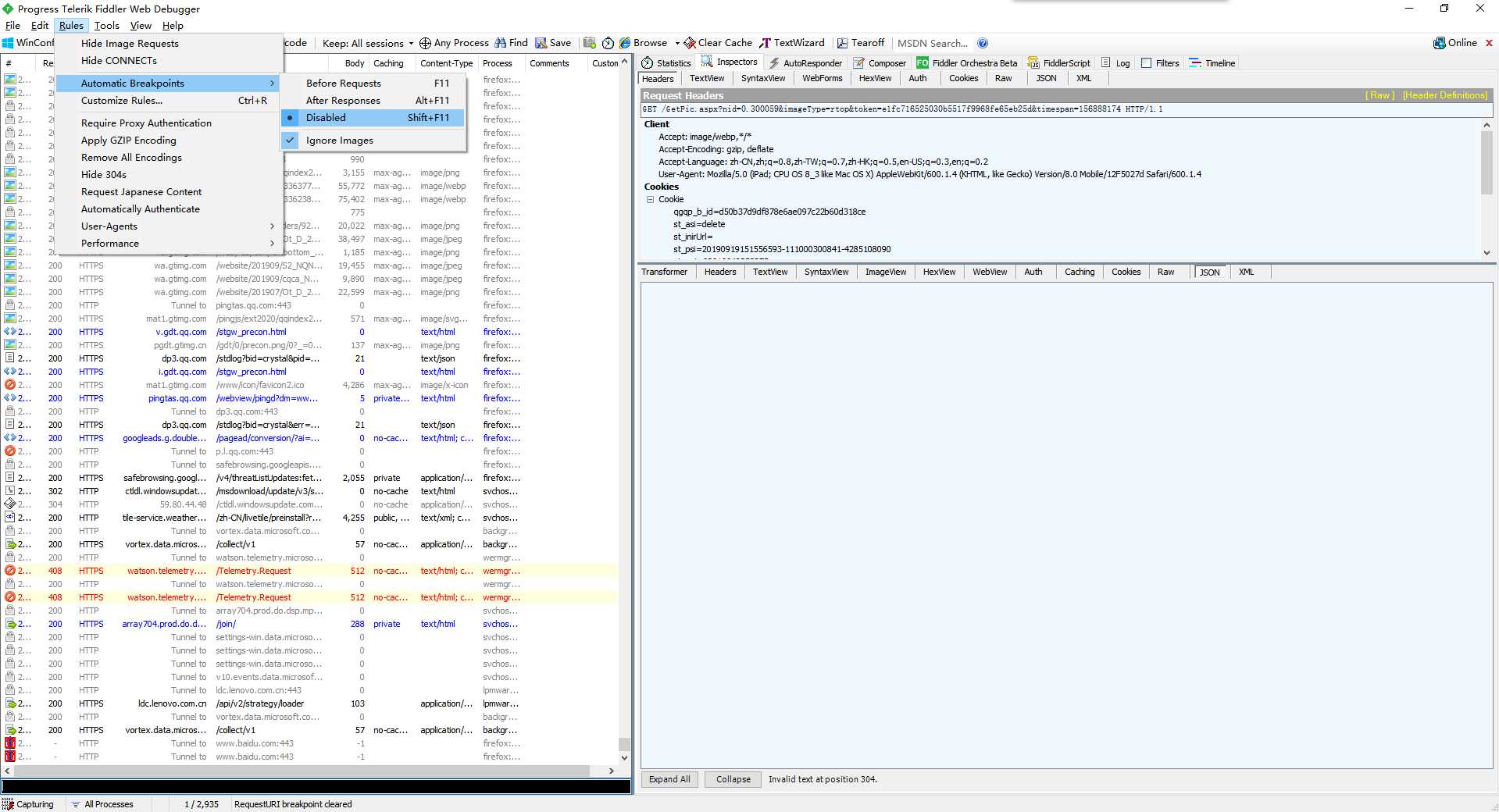This screenshot has height=812, width=1499.
Task: Open the Composer tab
Action: [x=880, y=63]
